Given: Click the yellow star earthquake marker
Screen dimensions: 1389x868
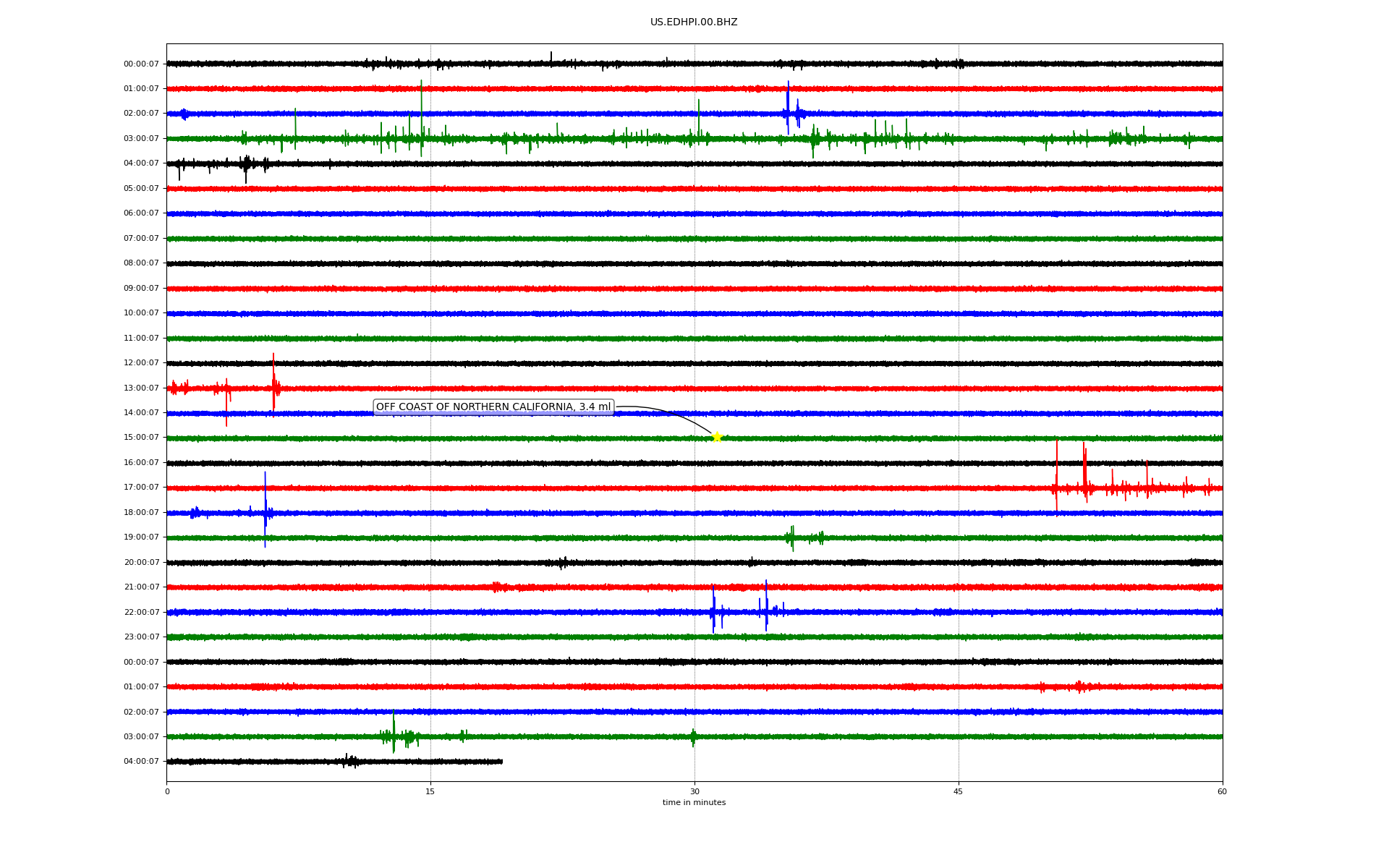Looking at the screenshot, I should [716, 437].
